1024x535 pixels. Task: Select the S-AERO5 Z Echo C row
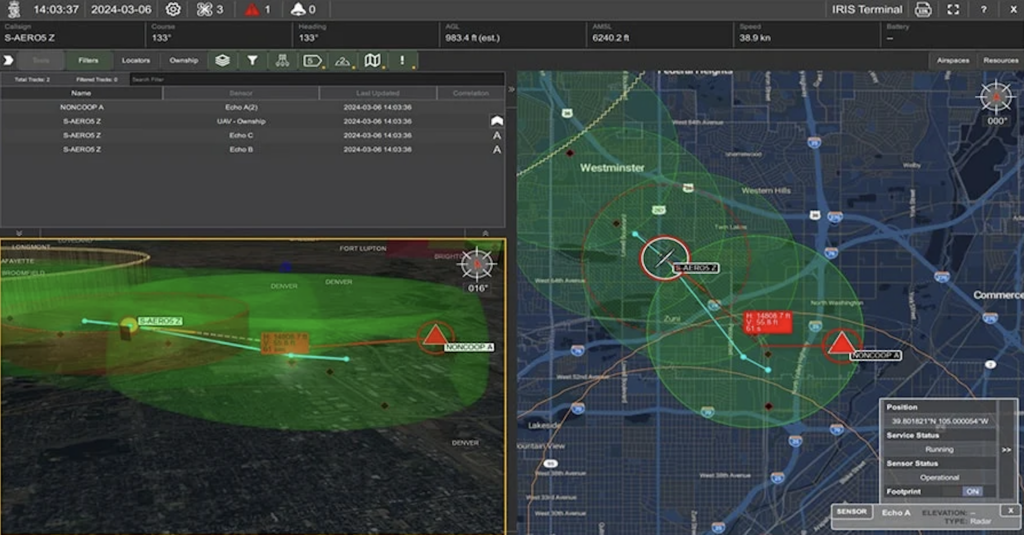click(x=252, y=135)
